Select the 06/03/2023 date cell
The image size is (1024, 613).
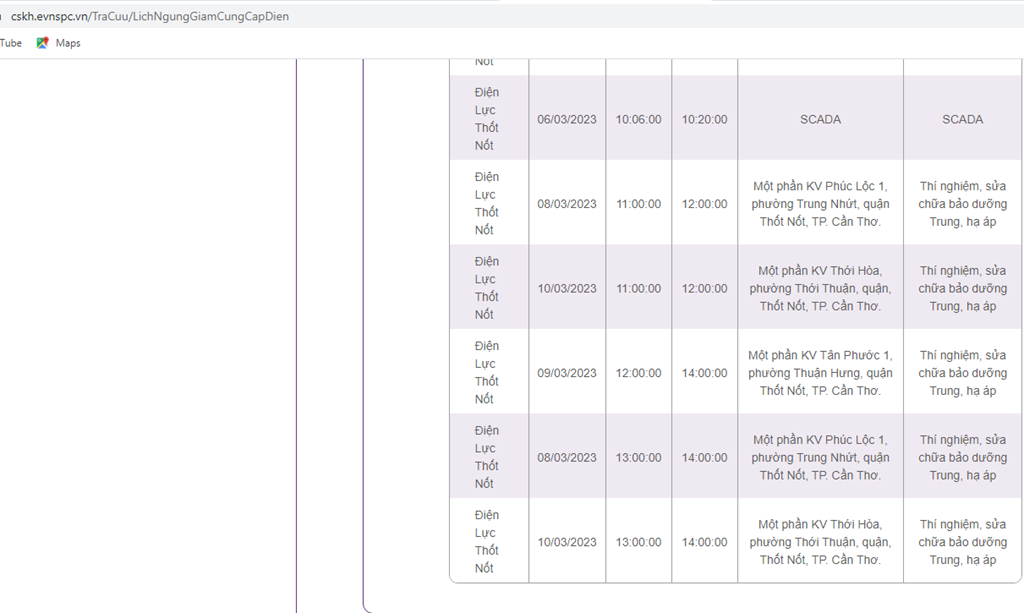(566, 119)
